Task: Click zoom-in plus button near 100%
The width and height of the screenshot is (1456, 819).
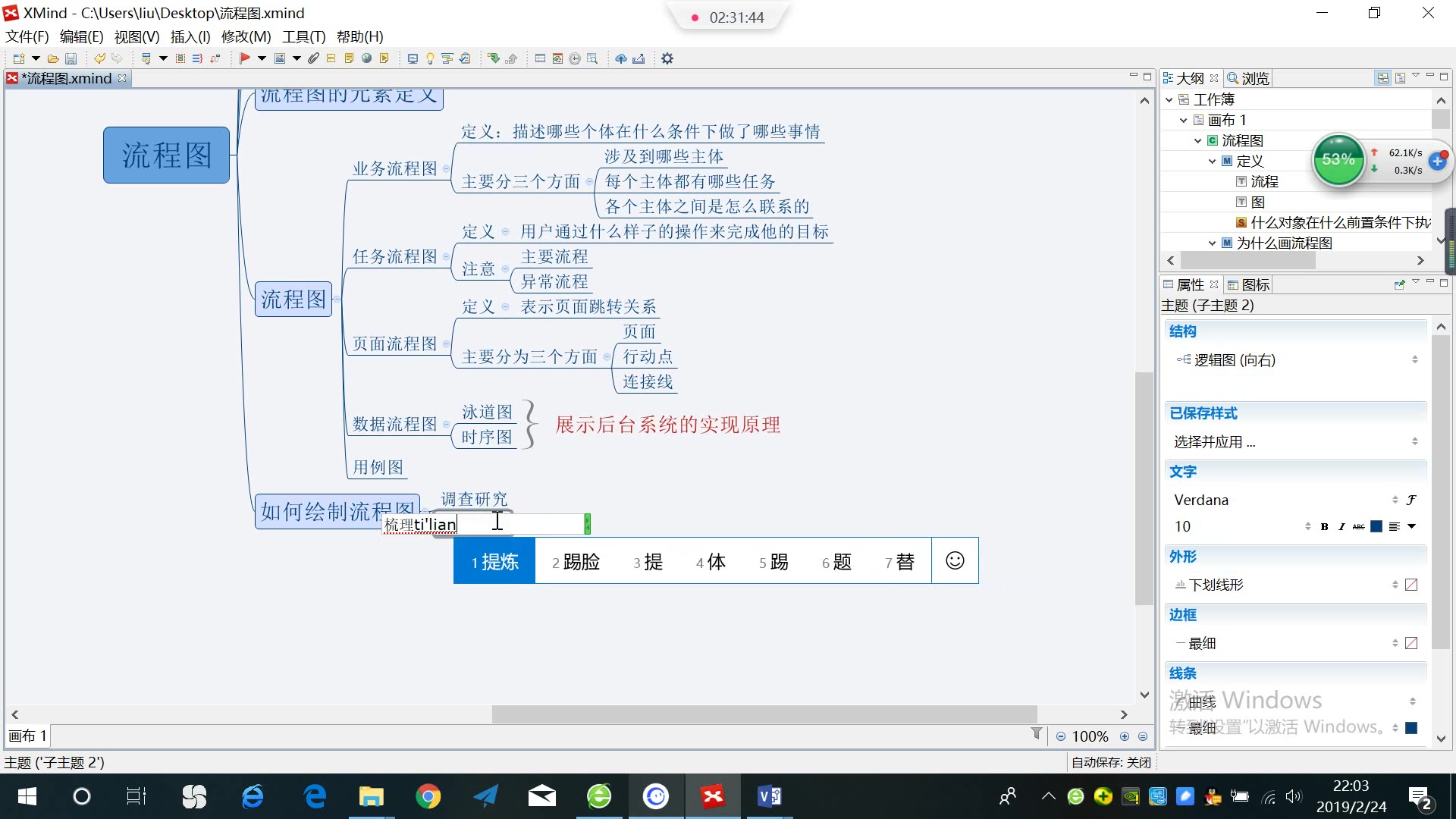Action: pyautogui.click(x=1125, y=736)
